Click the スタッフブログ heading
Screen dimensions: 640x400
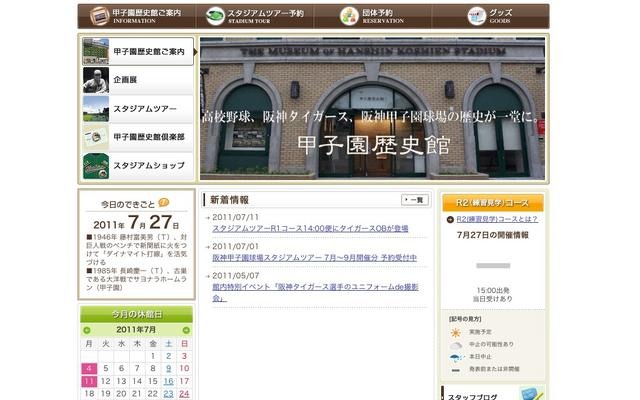[472, 396]
